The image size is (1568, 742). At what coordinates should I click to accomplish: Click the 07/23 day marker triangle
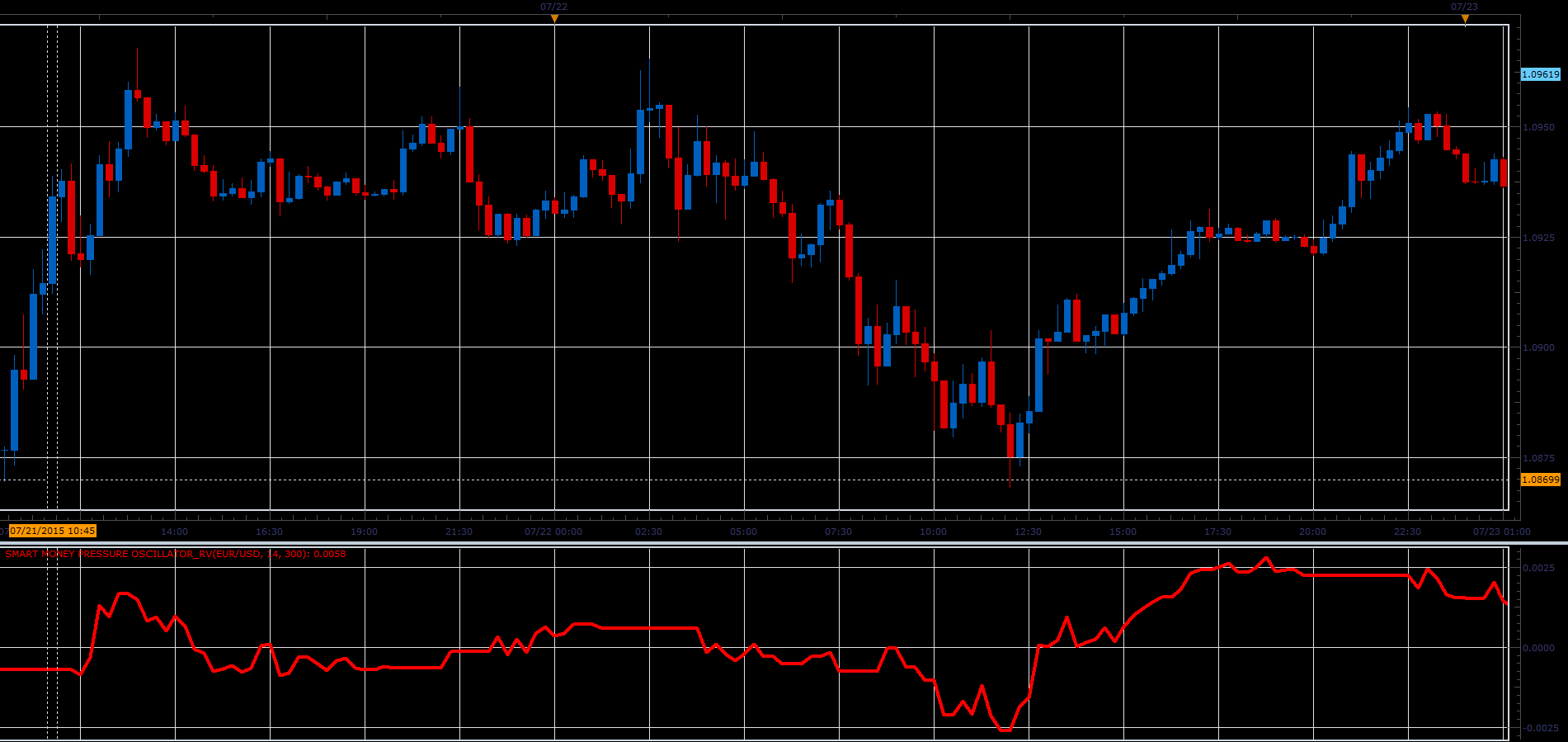1465,18
